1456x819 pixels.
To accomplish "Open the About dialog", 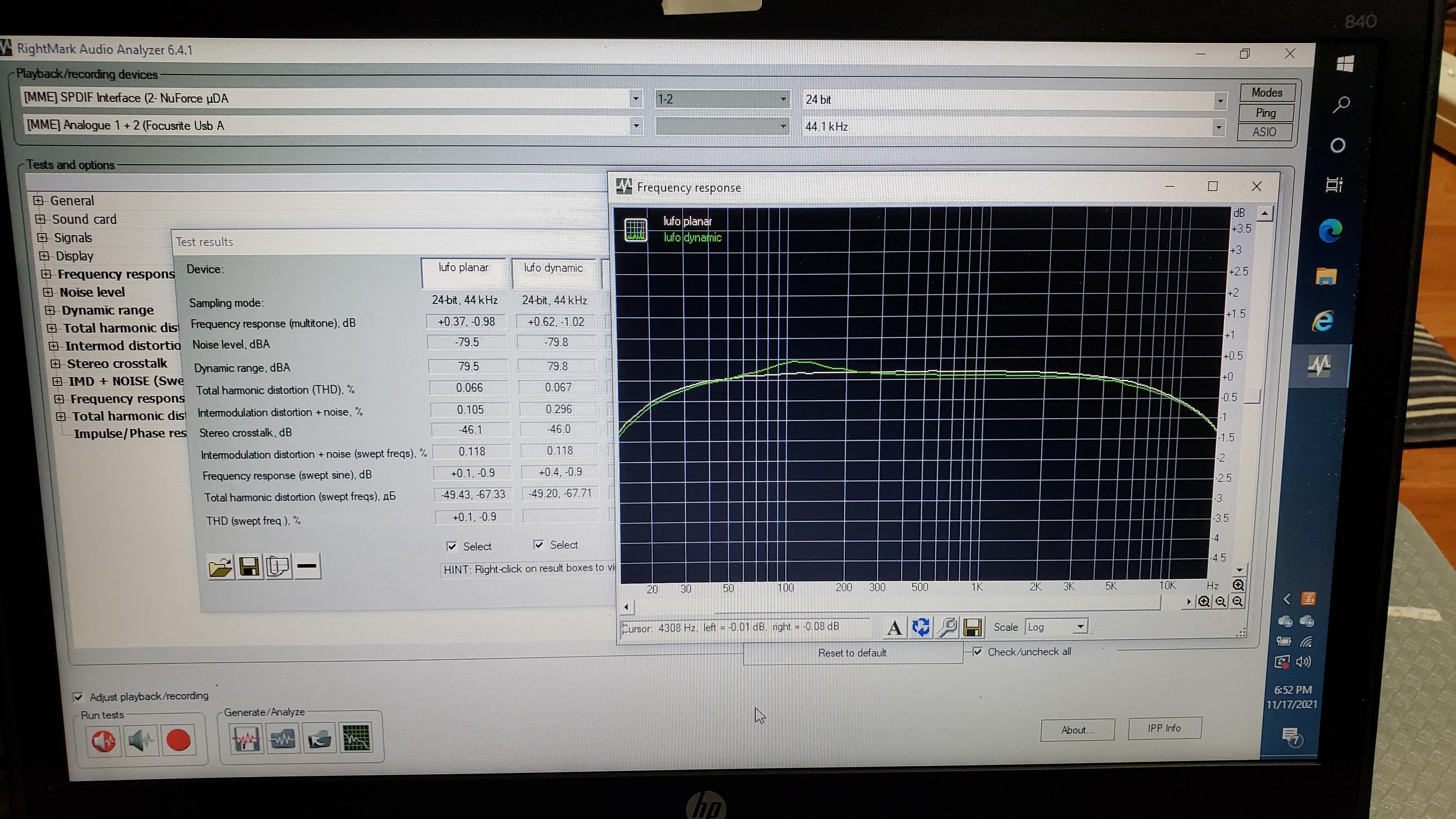I will click(x=1077, y=730).
